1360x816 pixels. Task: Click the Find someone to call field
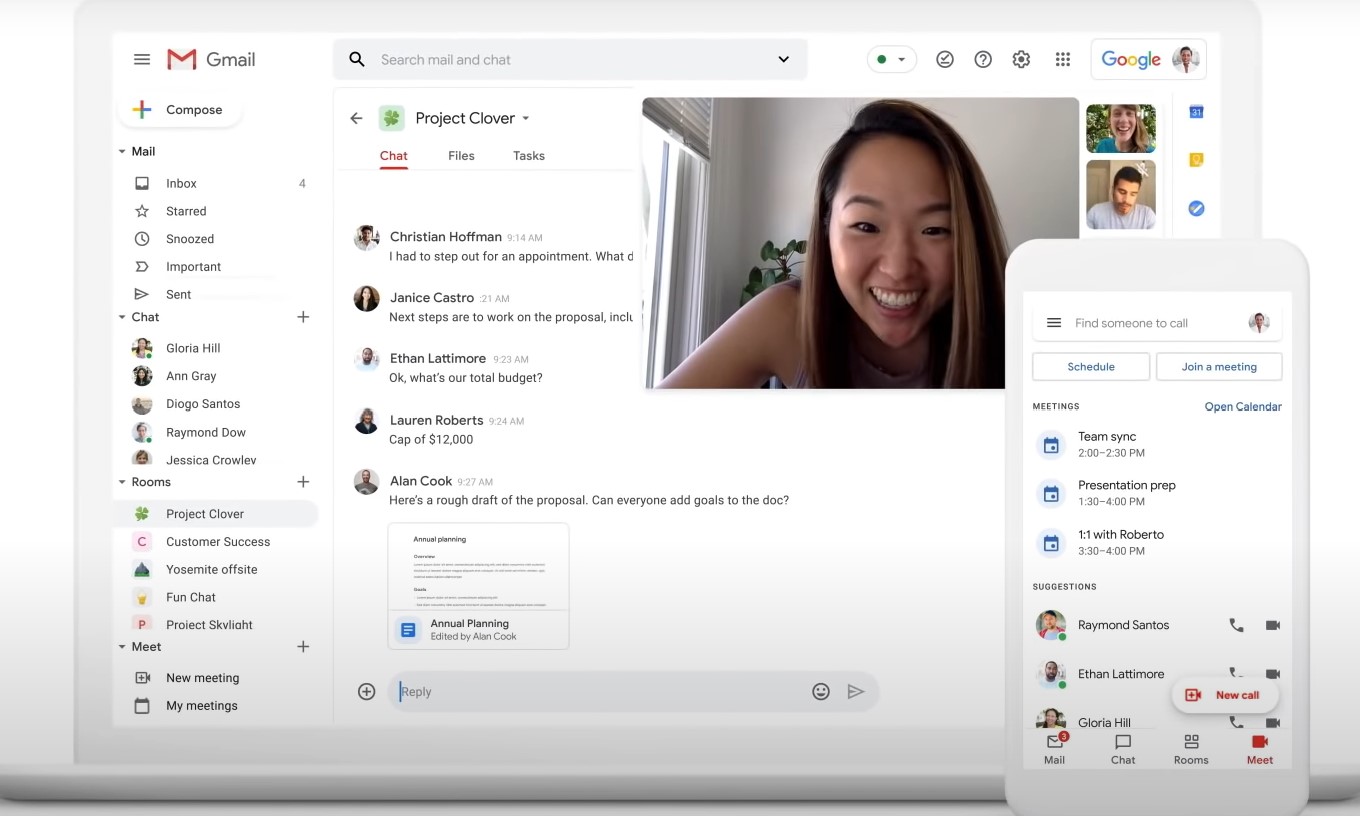pos(1131,322)
